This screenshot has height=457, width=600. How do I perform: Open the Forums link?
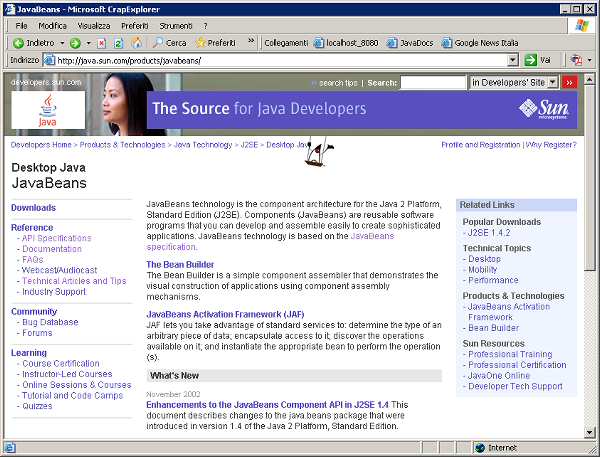[x=37, y=333]
